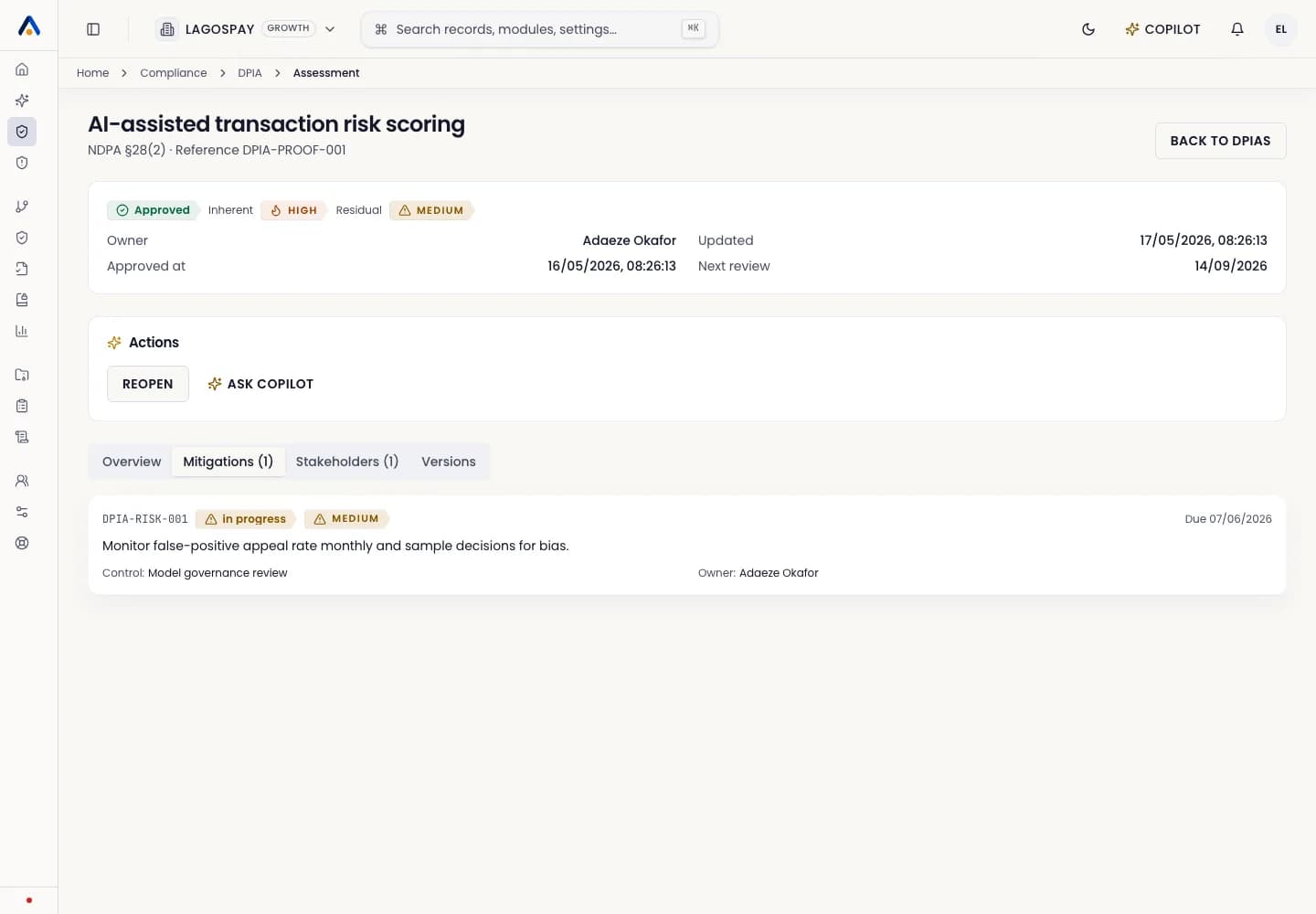Open the lower shield-check sidebar icon
Viewport: 1316px width, 914px height.
[22, 238]
